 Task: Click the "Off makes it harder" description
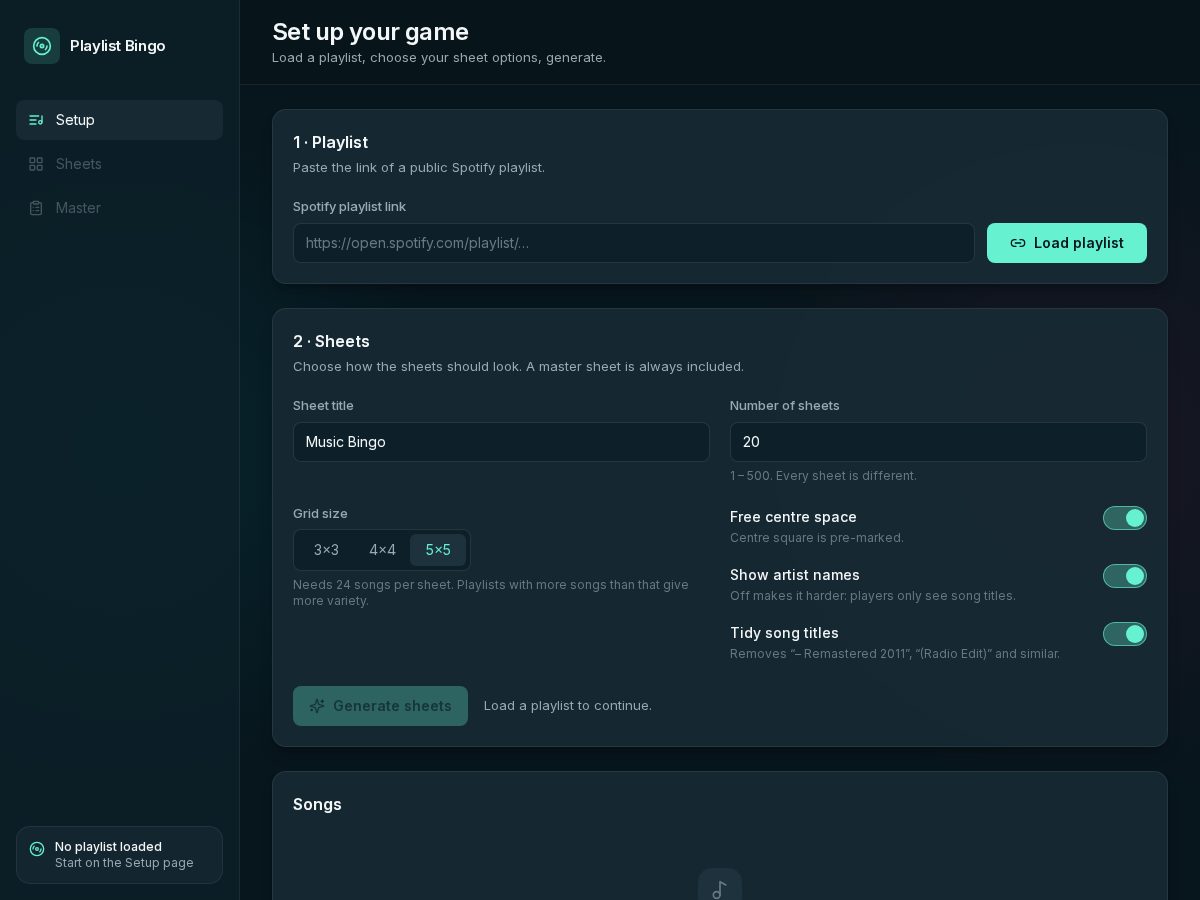873,596
